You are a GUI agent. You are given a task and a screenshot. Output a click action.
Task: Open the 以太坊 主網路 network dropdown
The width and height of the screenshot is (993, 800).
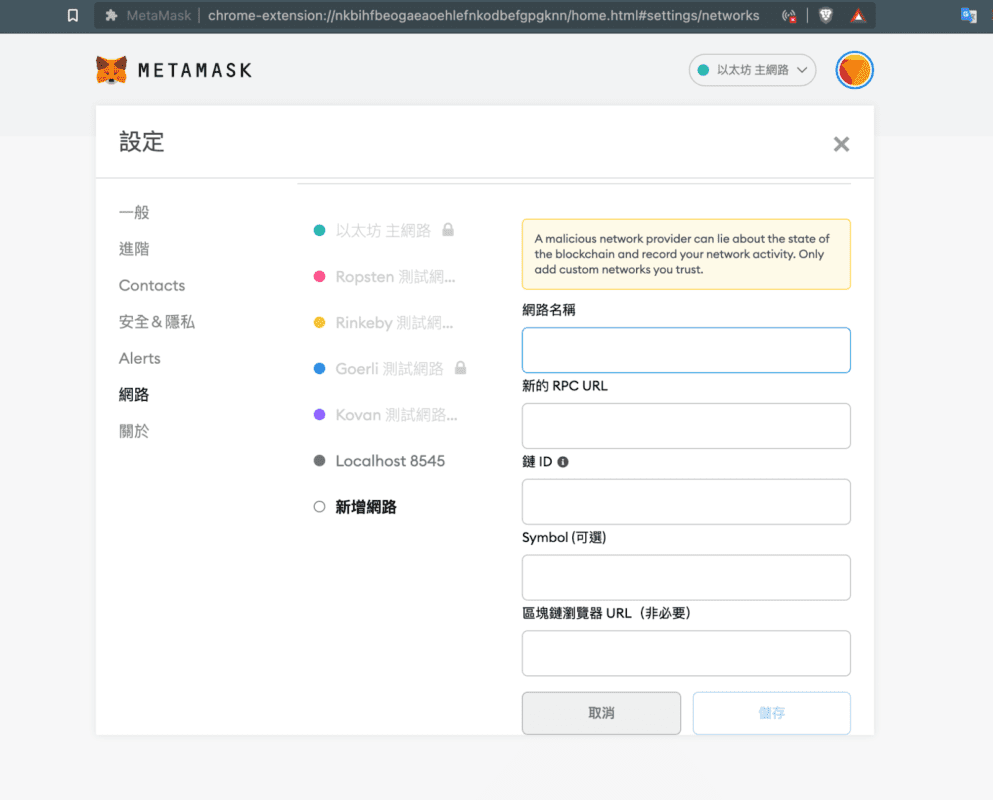752,70
